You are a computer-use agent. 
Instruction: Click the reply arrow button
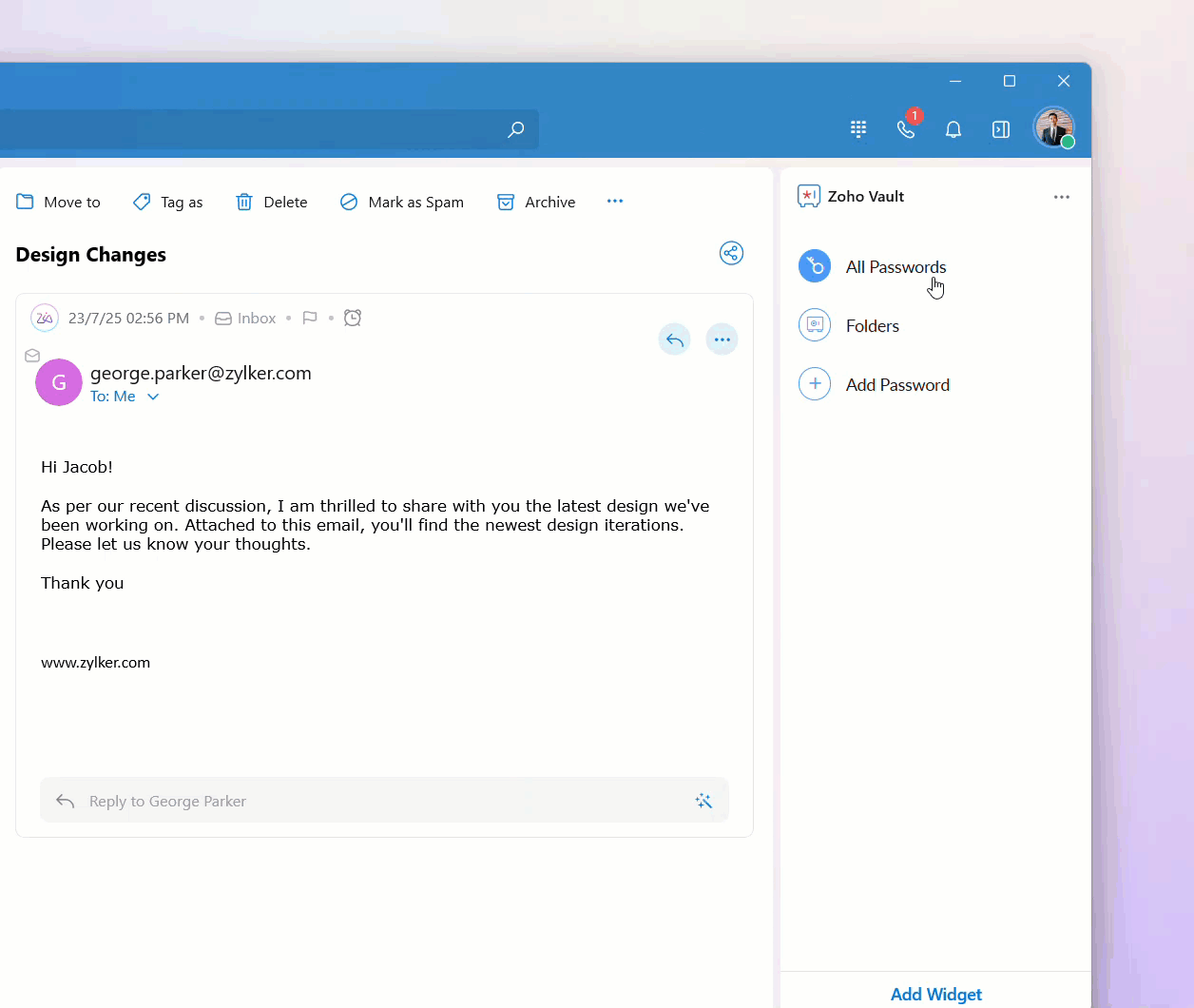[x=675, y=339]
